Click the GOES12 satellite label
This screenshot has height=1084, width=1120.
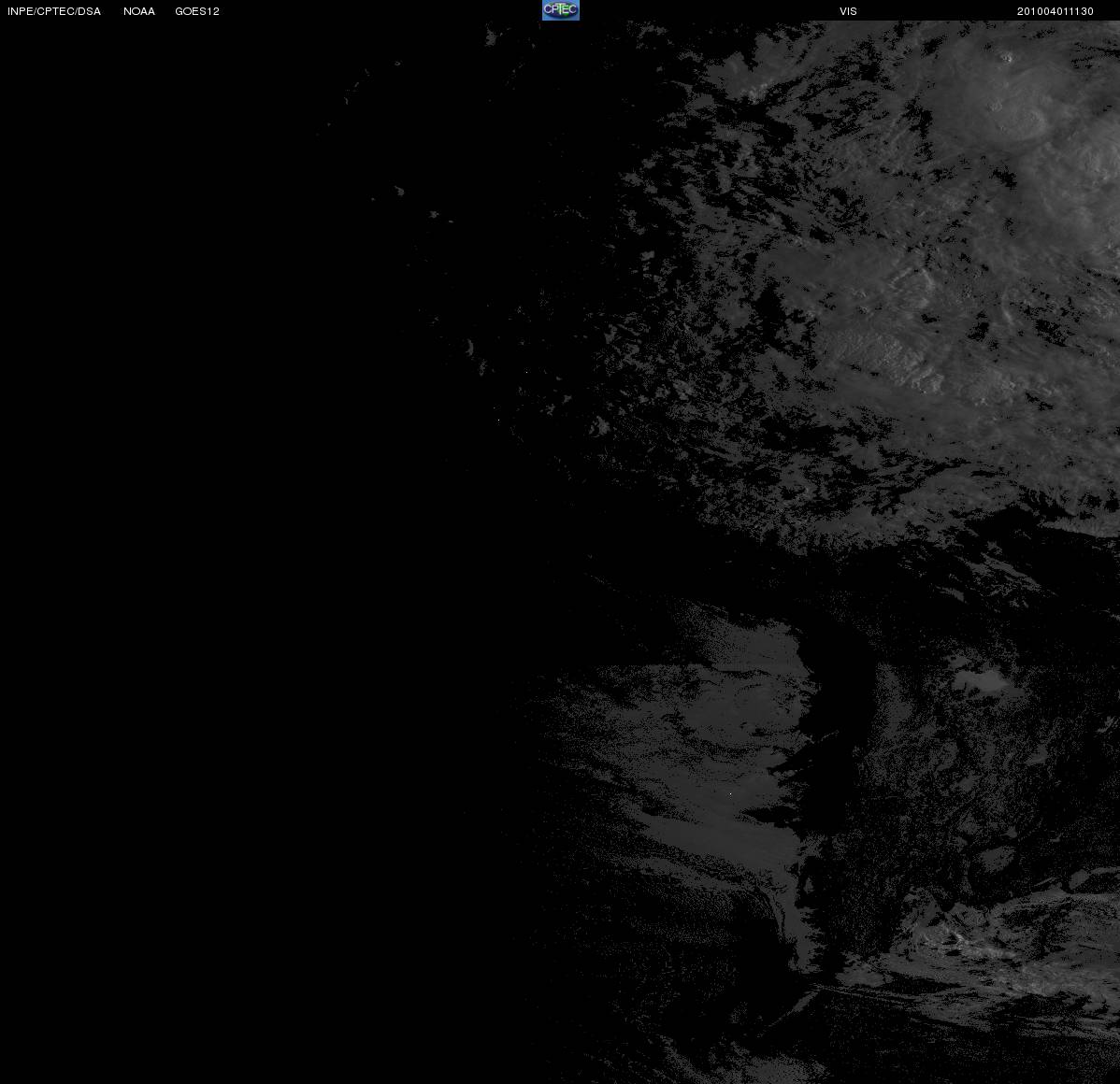tap(197, 11)
